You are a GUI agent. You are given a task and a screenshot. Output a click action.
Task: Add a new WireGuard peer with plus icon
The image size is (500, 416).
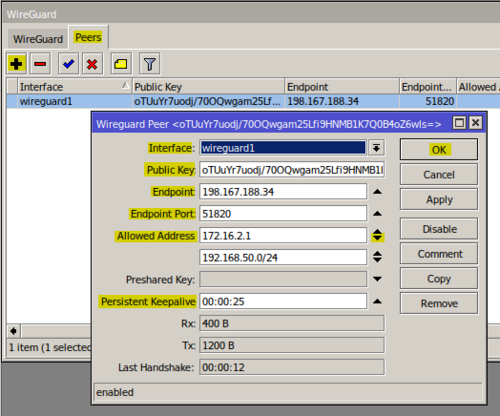[16, 64]
